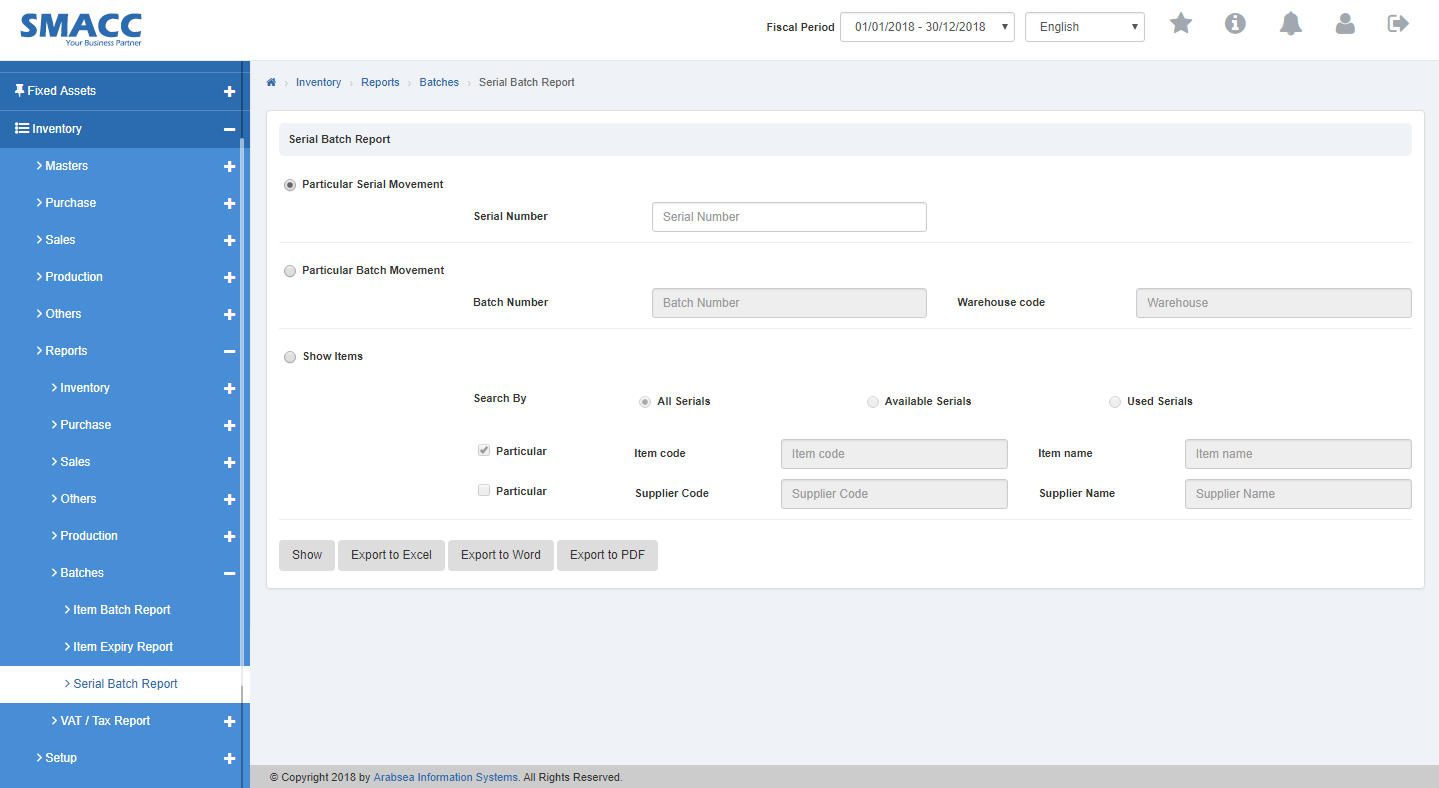
Task: Open the English language dropdown
Action: click(x=1084, y=27)
